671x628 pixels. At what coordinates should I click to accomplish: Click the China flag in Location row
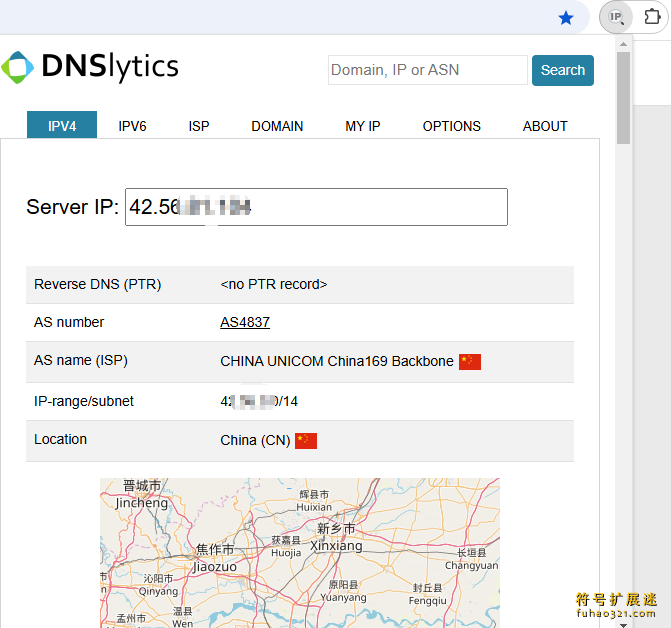[x=306, y=441]
